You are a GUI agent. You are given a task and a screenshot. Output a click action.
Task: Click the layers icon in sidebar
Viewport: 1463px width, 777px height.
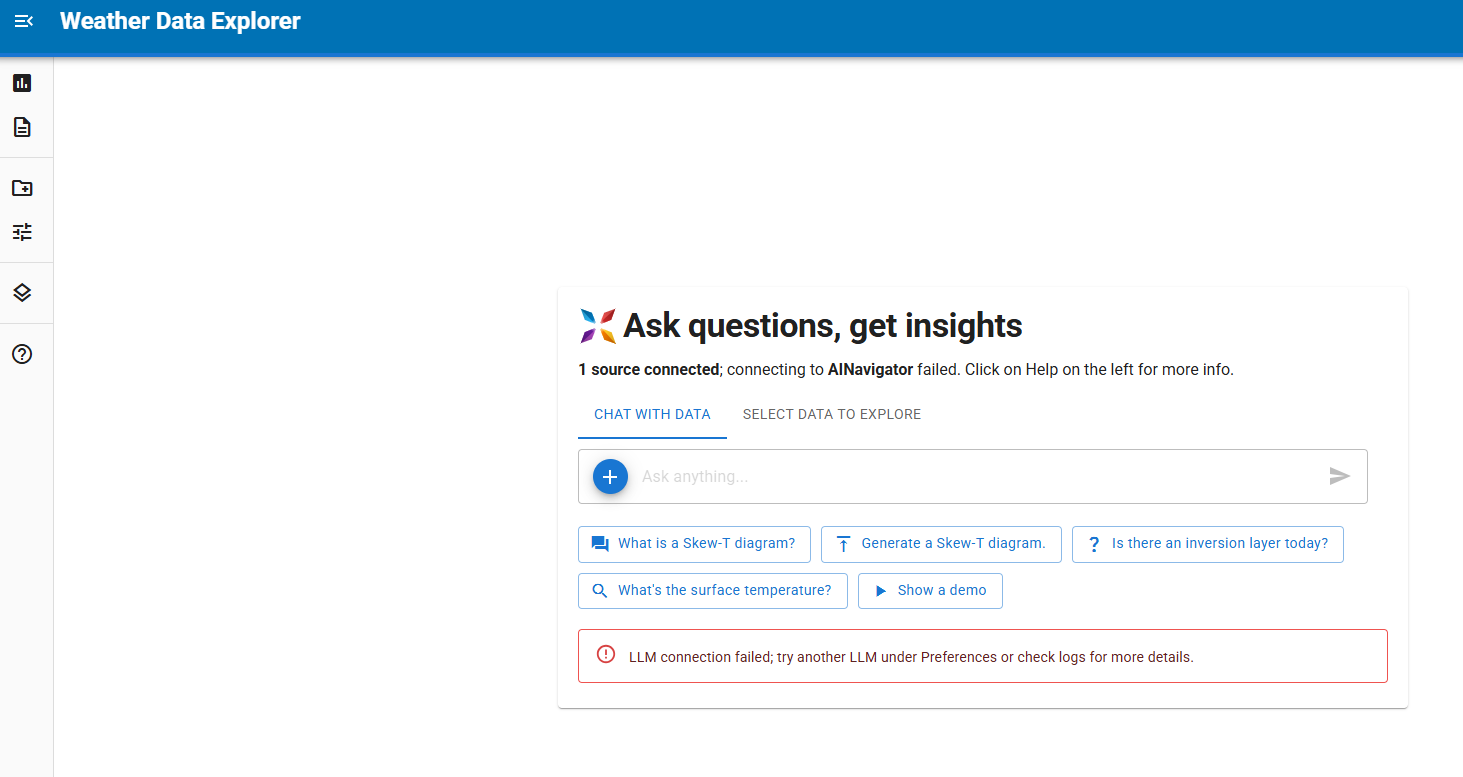(x=22, y=293)
